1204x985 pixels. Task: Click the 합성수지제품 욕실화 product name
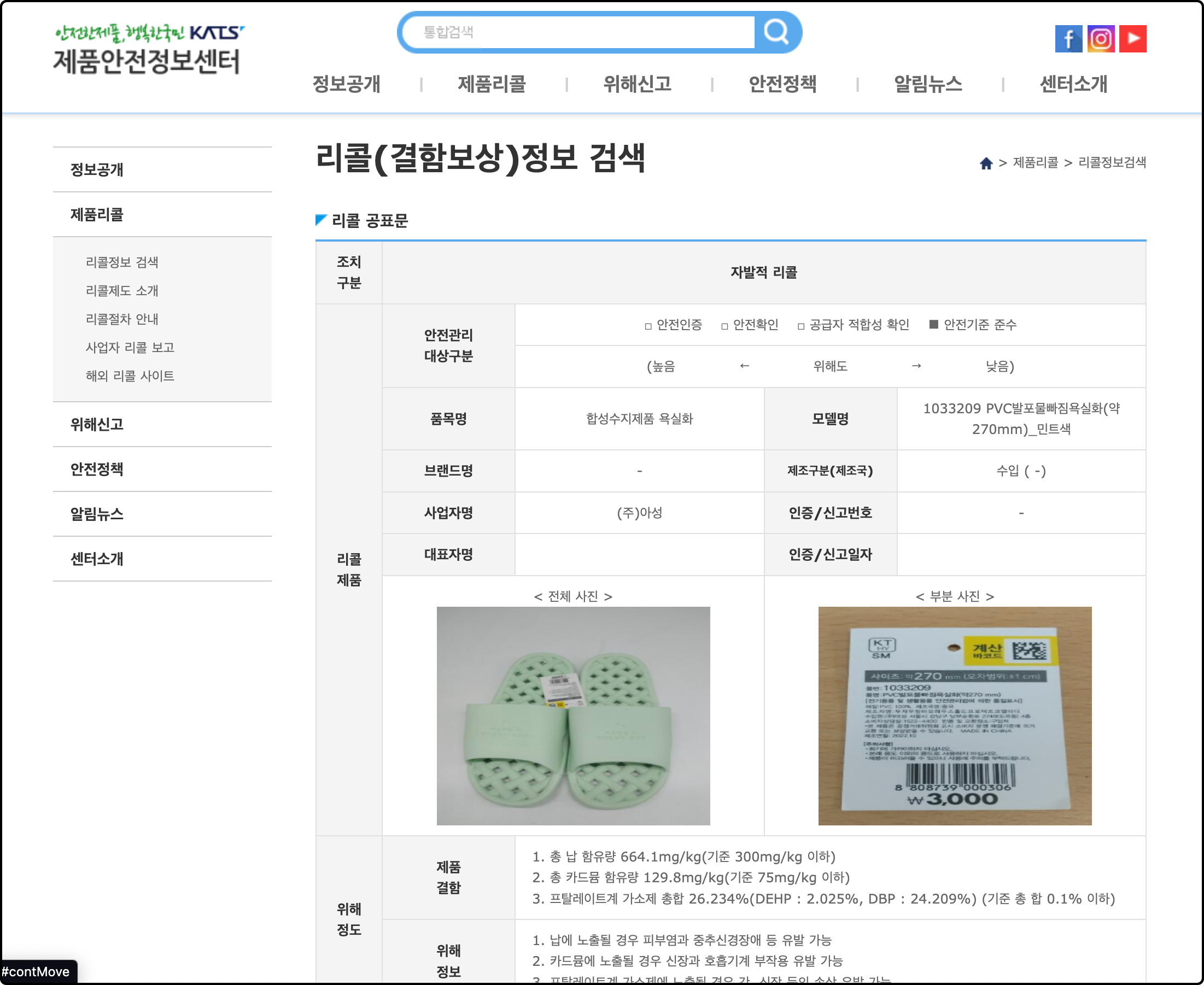click(x=639, y=419)
